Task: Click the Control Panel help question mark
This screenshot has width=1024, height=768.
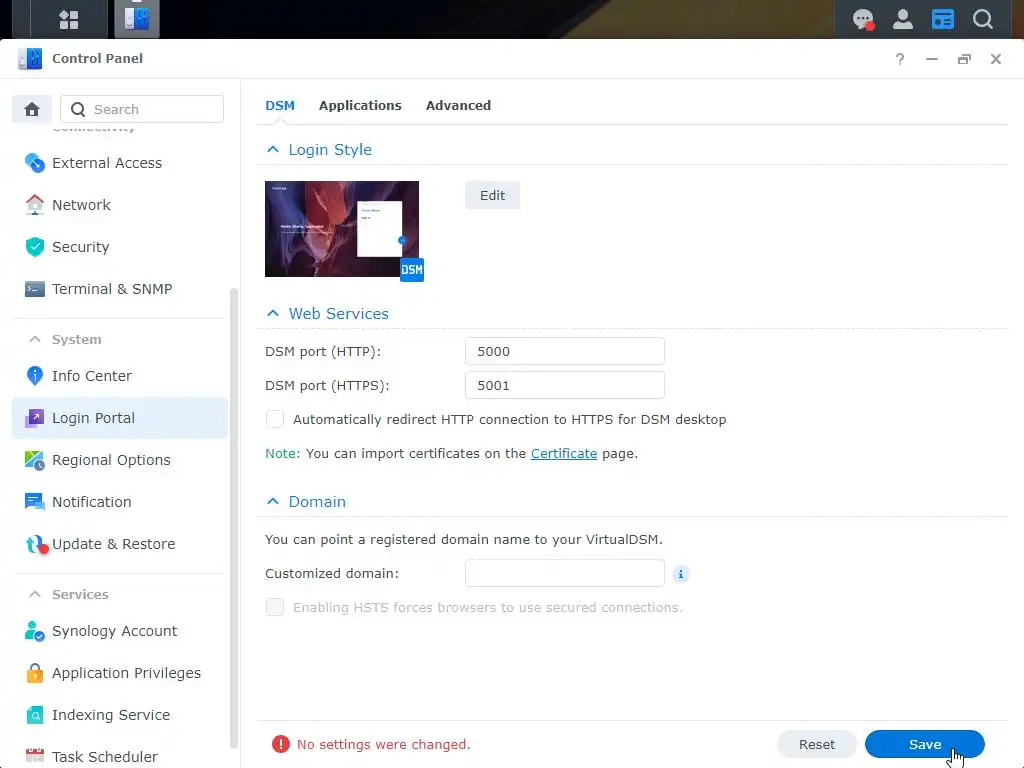Action: pos(899,59)
